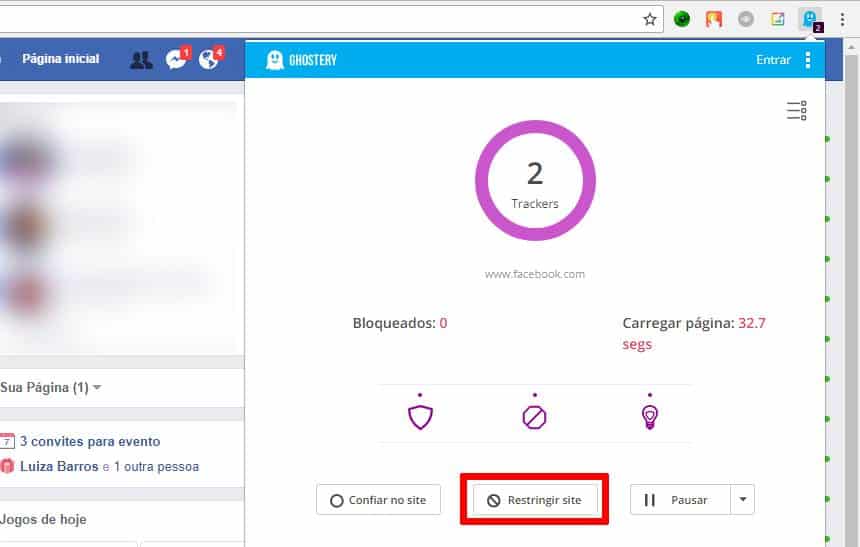Open Facebook Messenger messages icon

(x=177, y=58)
